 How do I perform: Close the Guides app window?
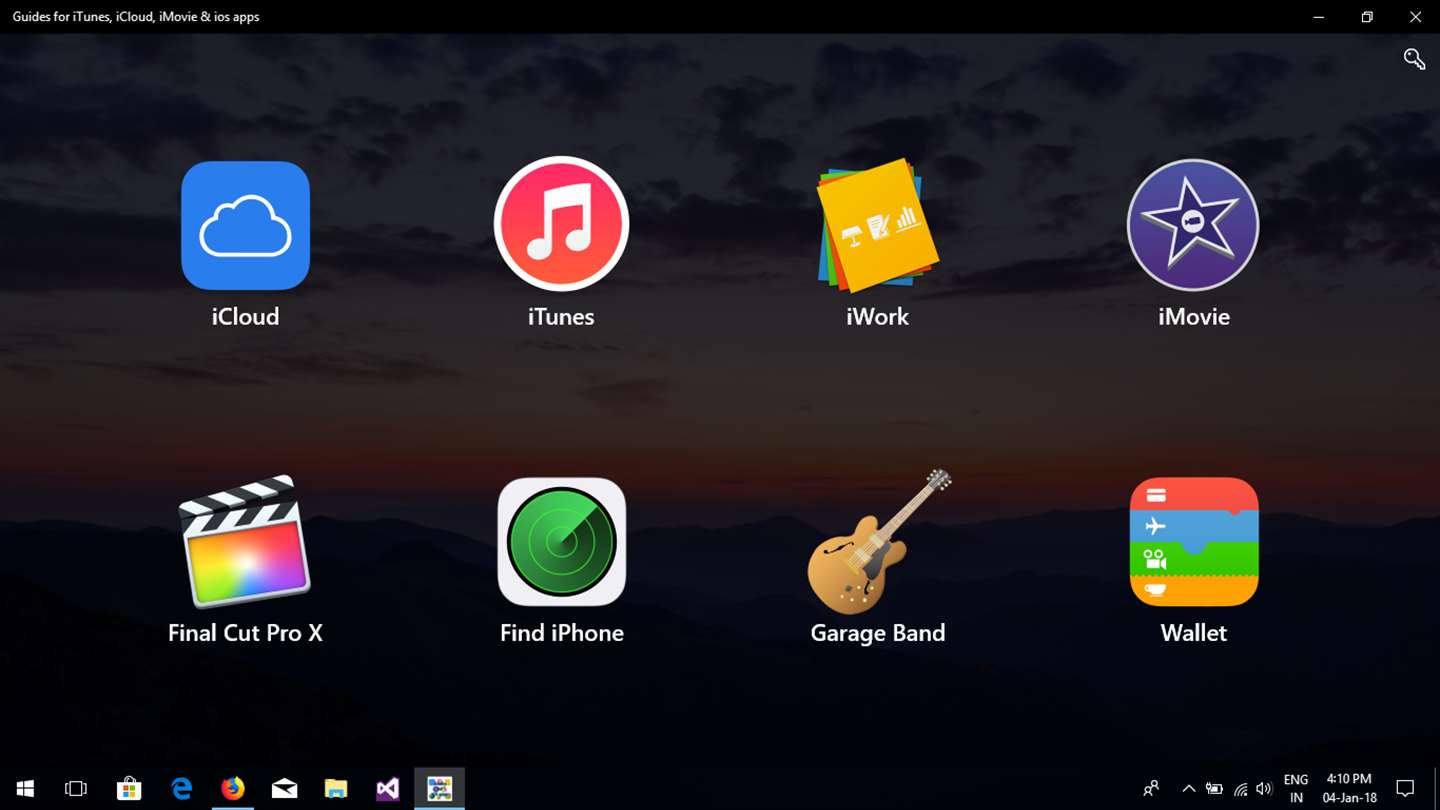coord(1415,17)
